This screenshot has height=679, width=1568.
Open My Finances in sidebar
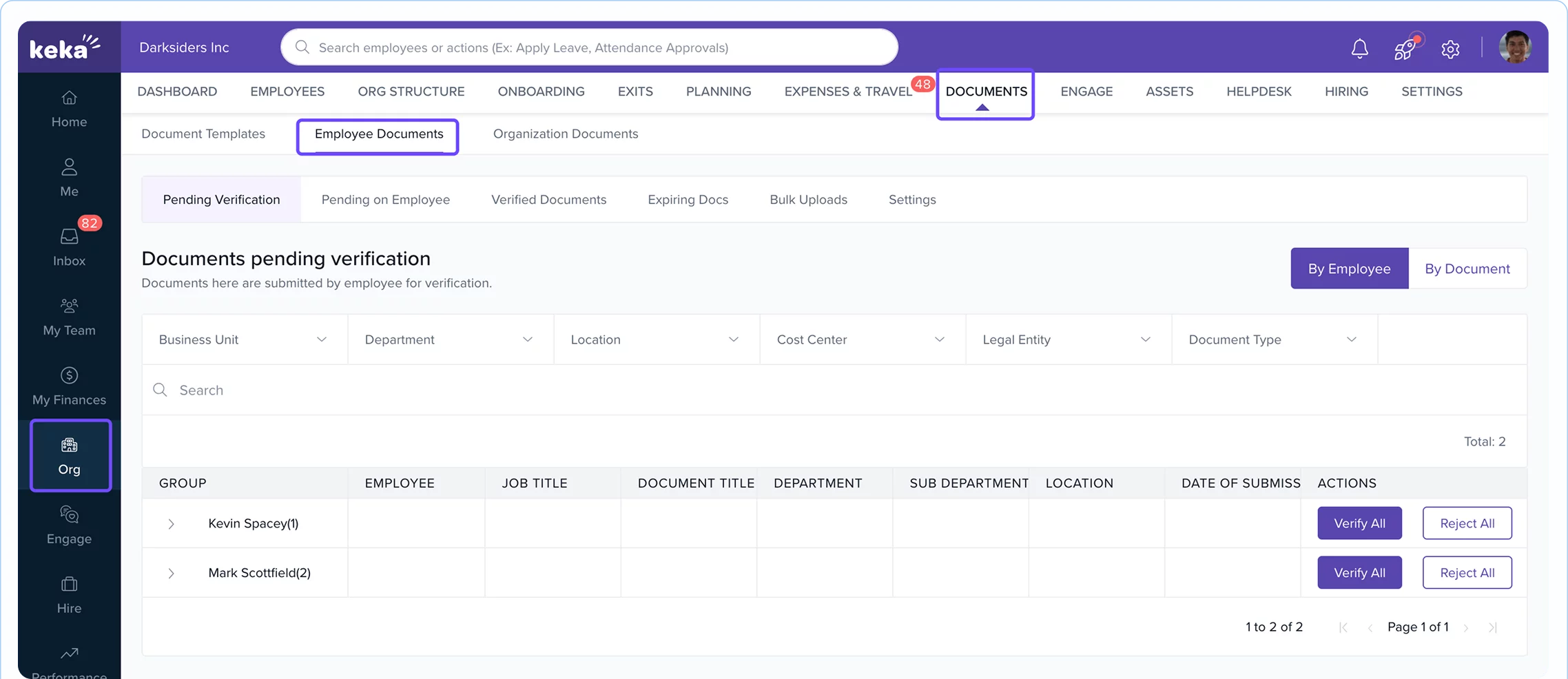[69, 386]
